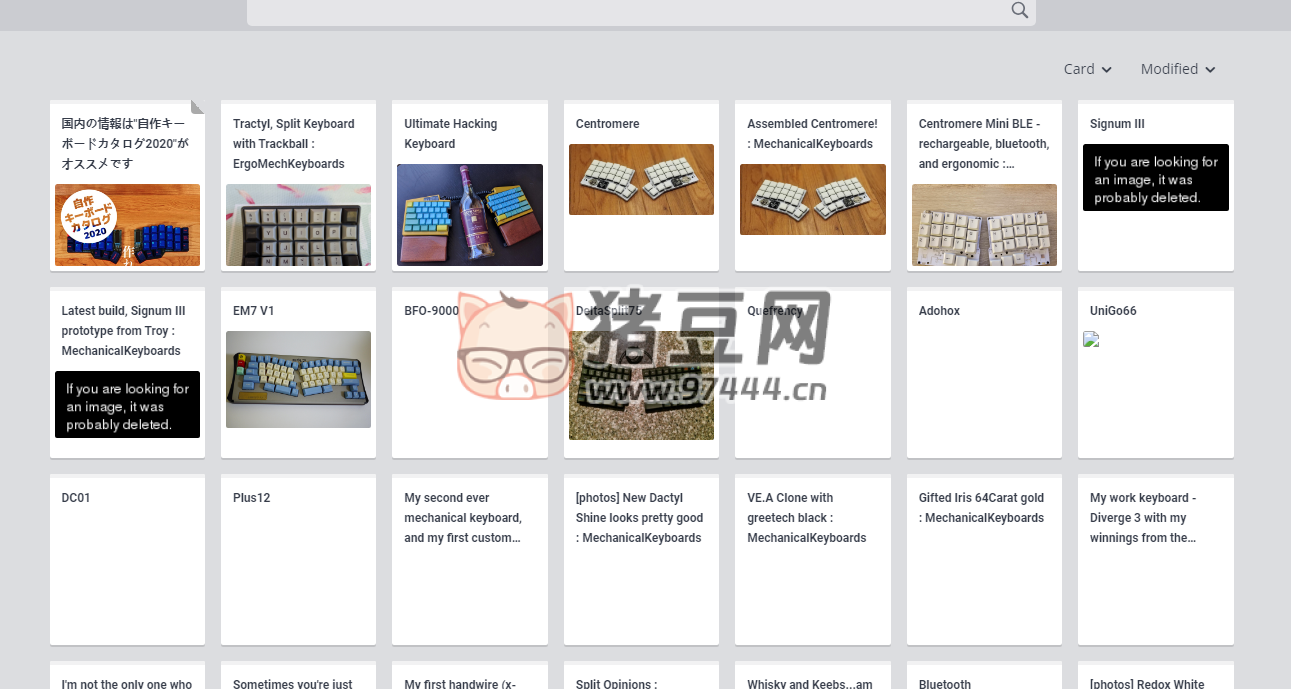The image size is (1291, 689).
Task: Open the Ultimate Hacking Keyboard image
Action: click(469, 215)
